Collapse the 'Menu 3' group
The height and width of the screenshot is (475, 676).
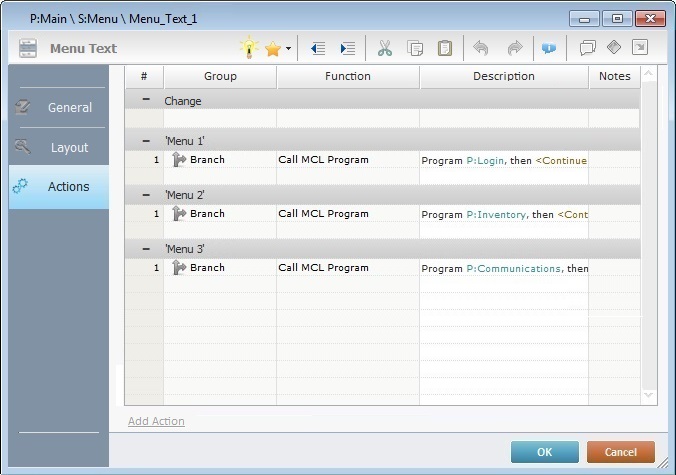(x=146, y=248)
